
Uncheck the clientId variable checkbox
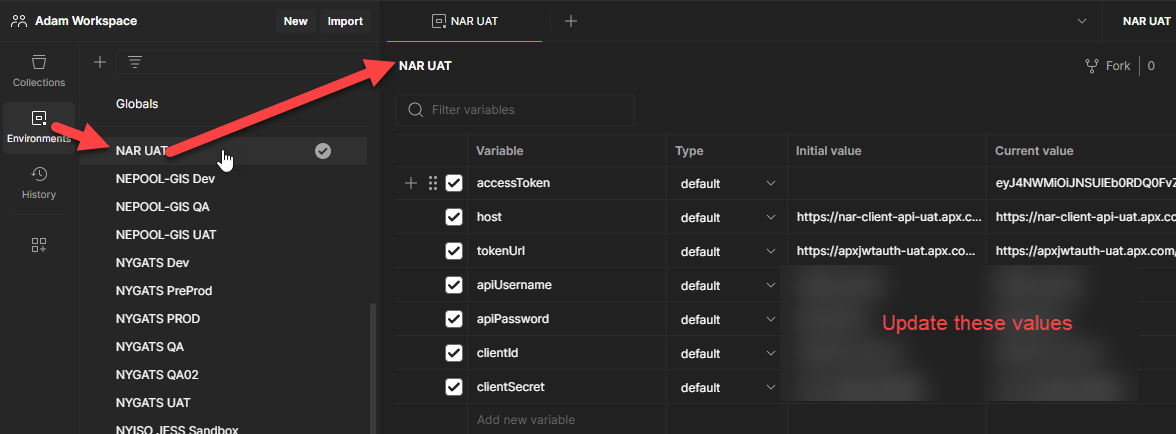click(x=454, y=353)
